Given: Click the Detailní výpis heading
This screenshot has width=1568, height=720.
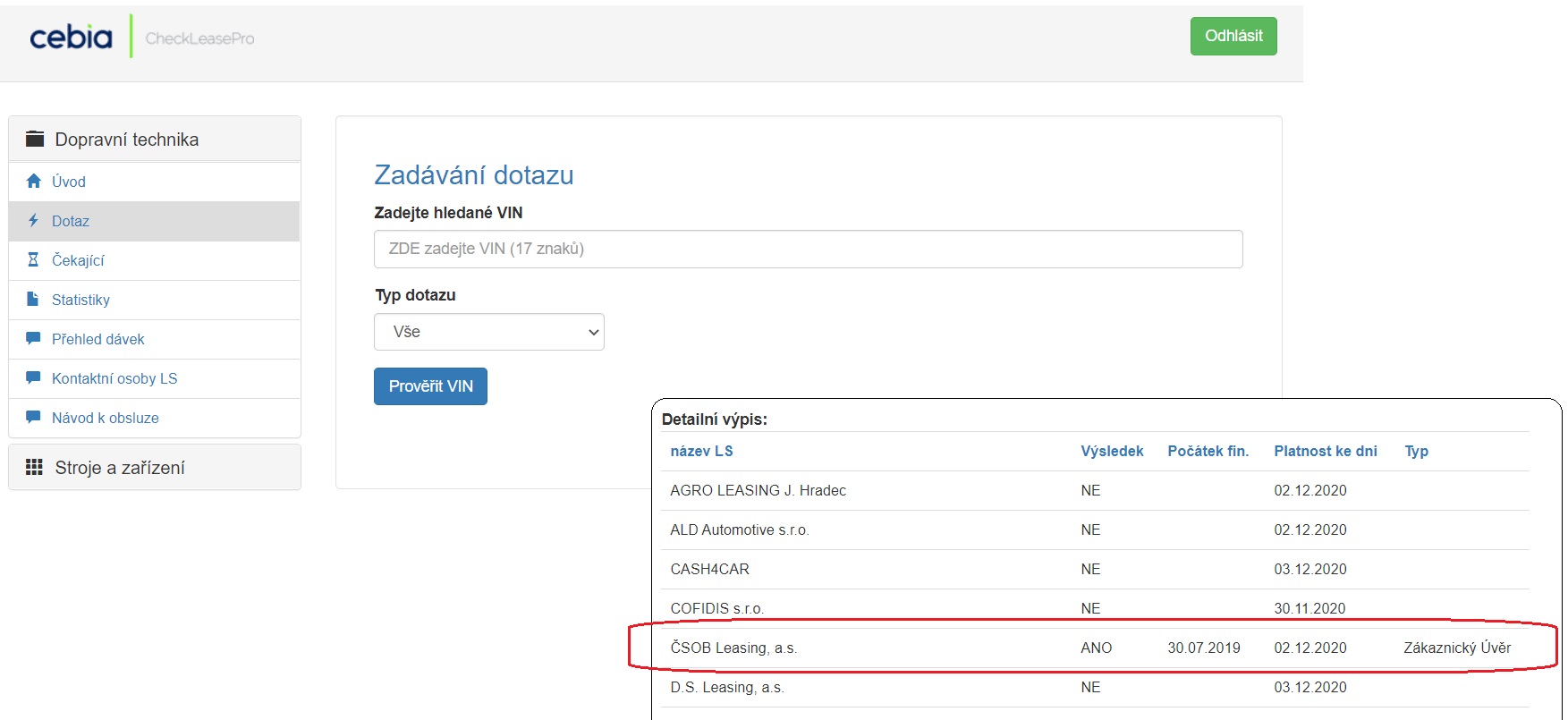Looking at the screenshot, I should pos(714,419).
